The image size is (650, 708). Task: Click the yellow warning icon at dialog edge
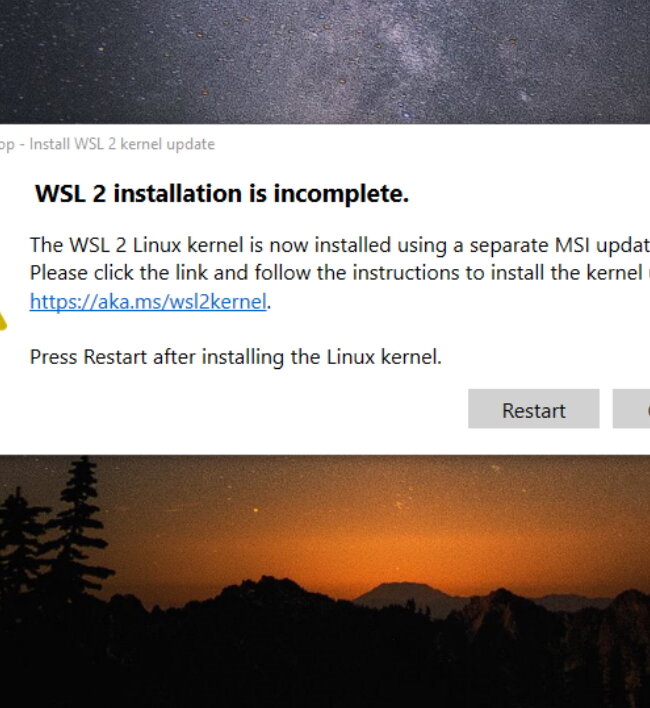point(3,321)
